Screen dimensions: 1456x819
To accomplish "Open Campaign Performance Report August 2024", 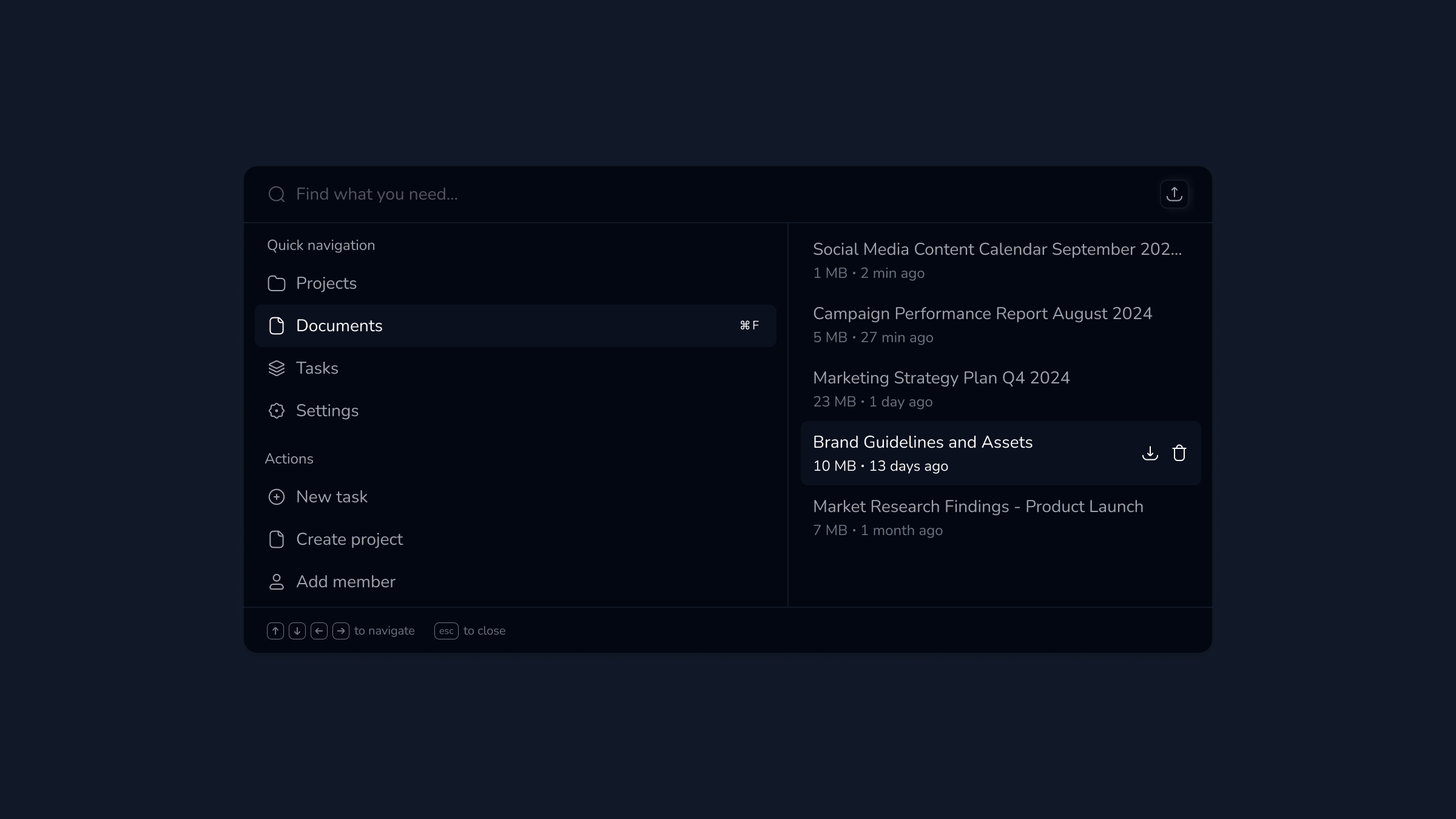I will pos(982,325).
